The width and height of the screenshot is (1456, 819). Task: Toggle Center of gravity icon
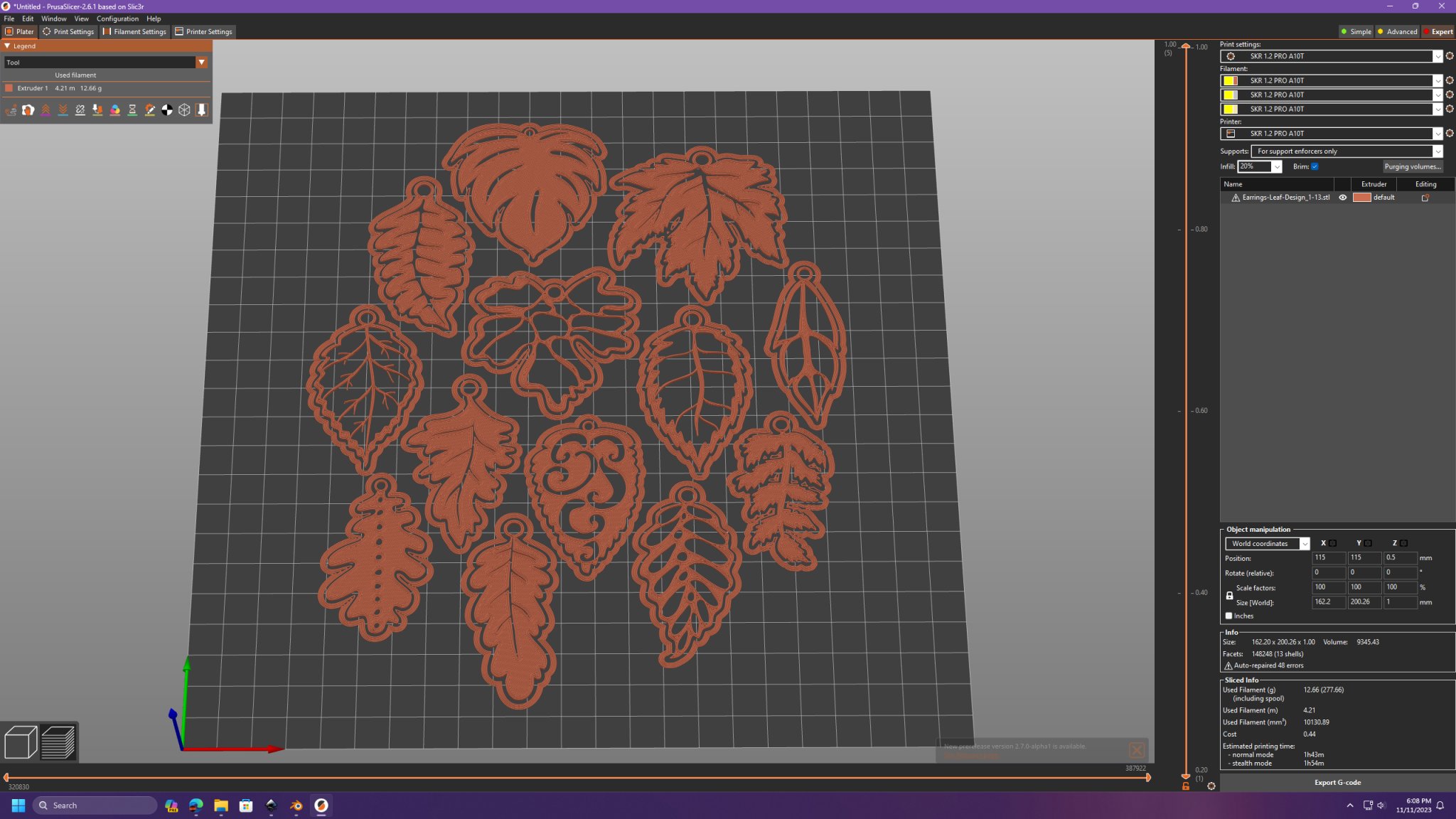[x=167, y=110]
